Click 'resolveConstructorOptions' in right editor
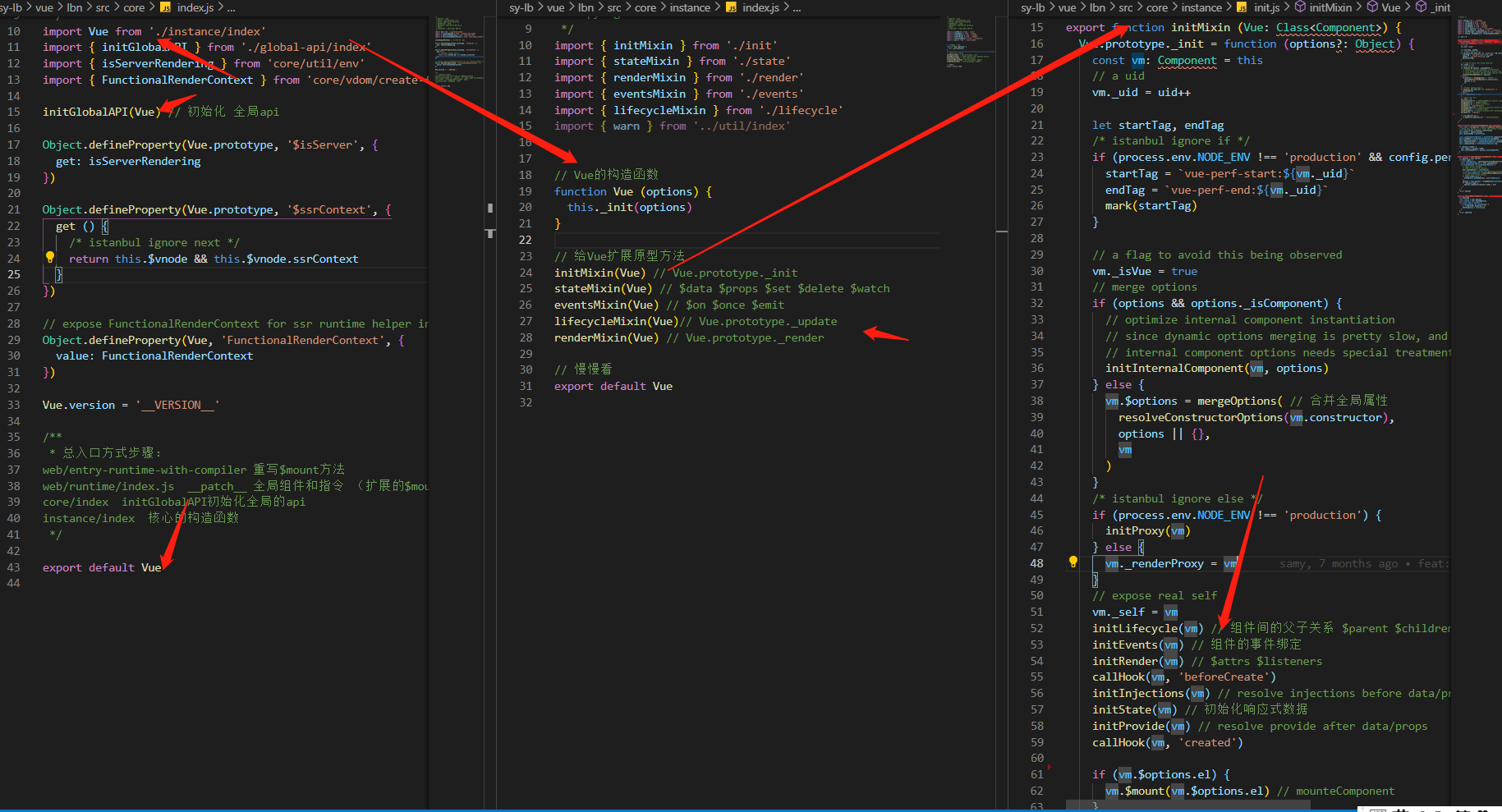The width and height of the screenshot is (1502, 812). [1201, 417]
